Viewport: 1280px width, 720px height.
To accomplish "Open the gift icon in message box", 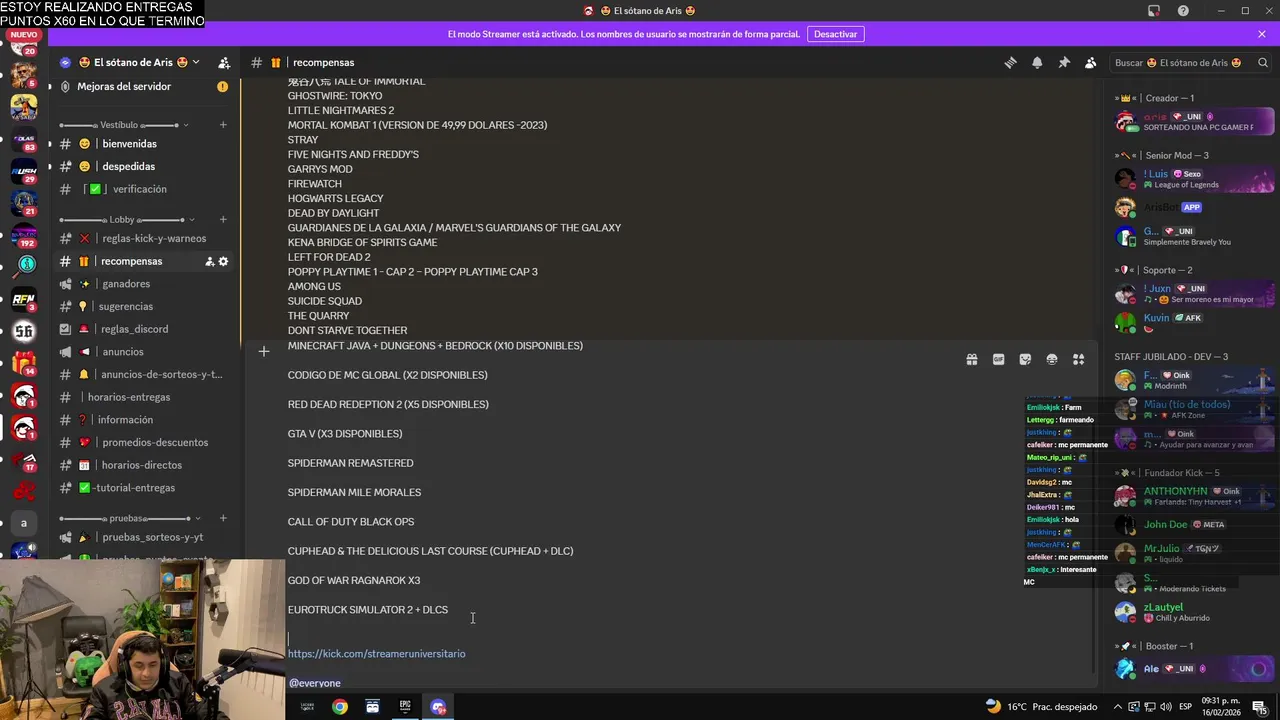I will click(x=971, y=360).
